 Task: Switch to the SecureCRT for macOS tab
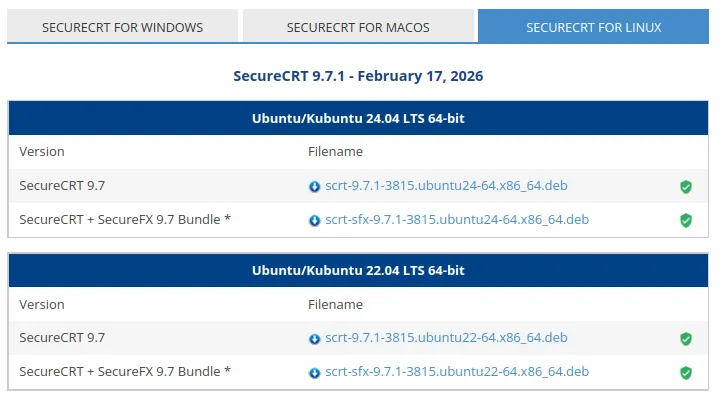[358, 27]
